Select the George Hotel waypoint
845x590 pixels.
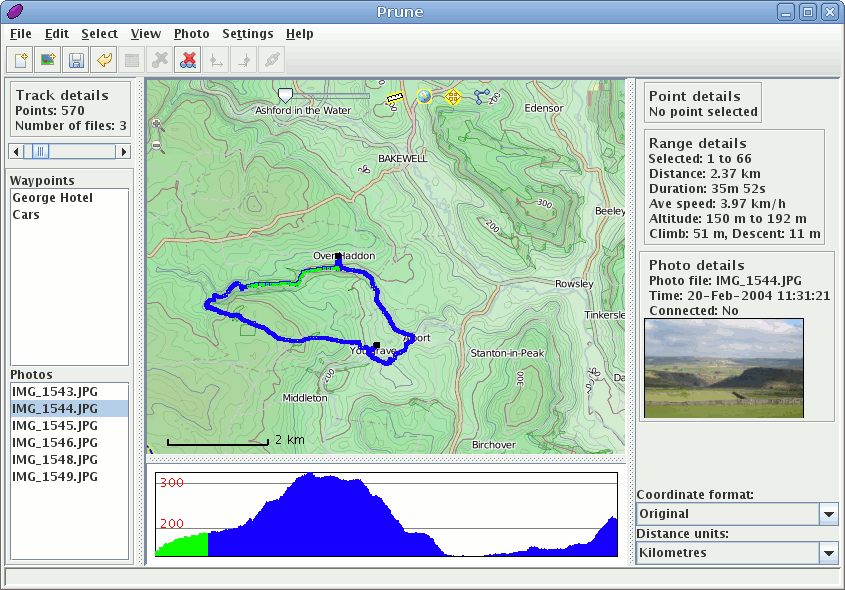(53, 198)
